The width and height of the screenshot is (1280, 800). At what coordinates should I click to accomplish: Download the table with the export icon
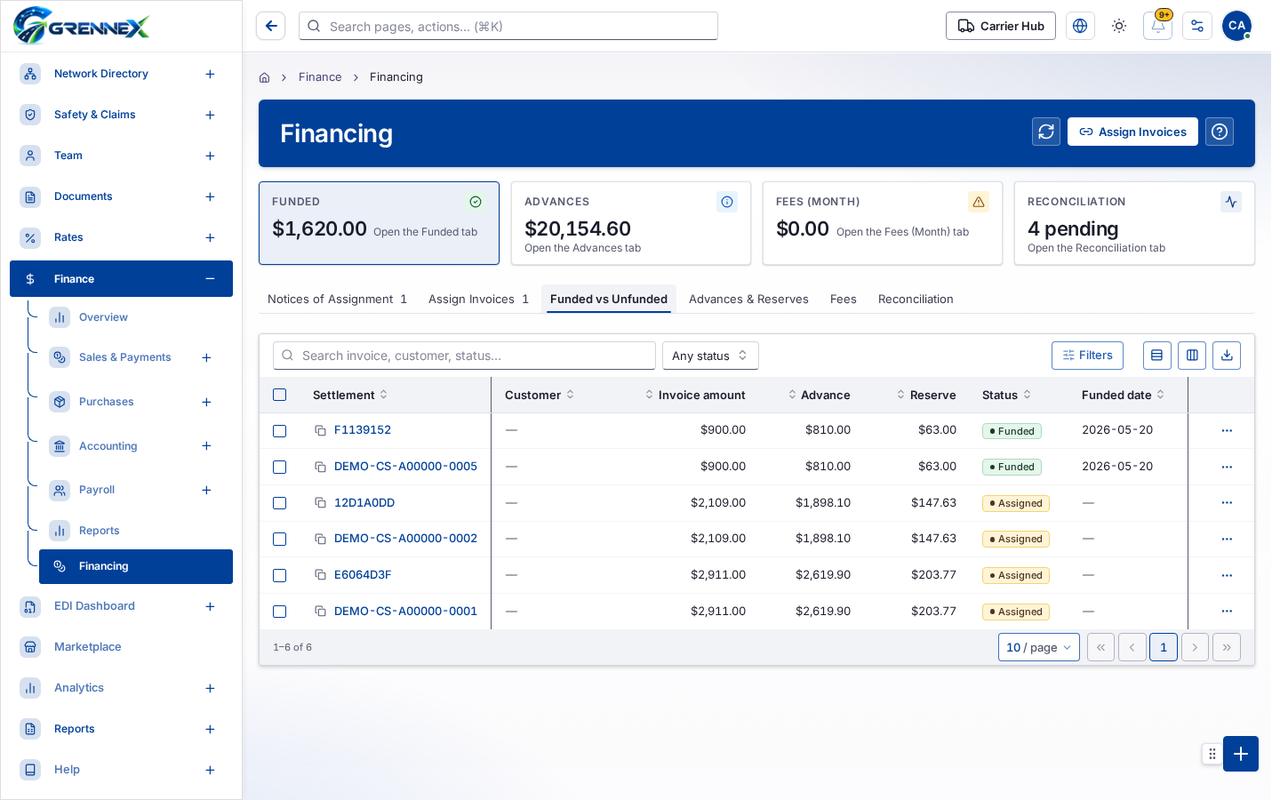1227,355
